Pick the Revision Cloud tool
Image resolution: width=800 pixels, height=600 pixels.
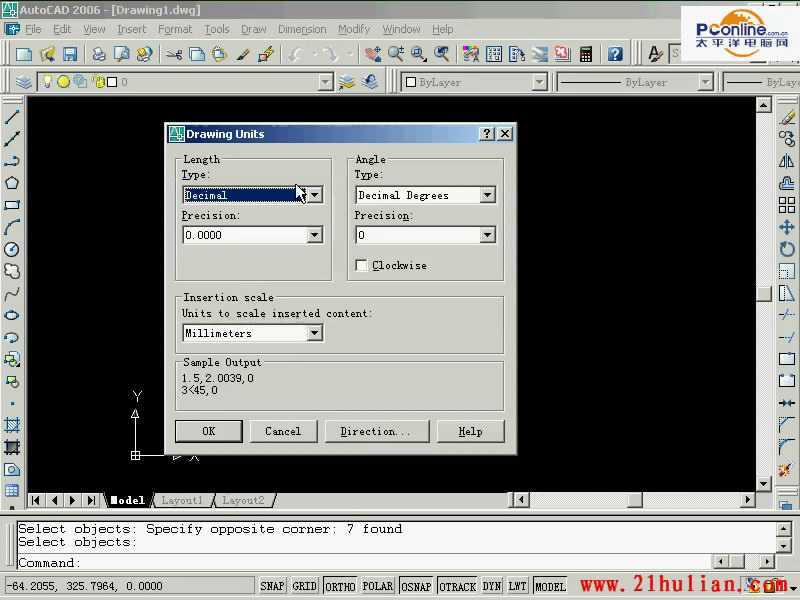click(12, 271)
